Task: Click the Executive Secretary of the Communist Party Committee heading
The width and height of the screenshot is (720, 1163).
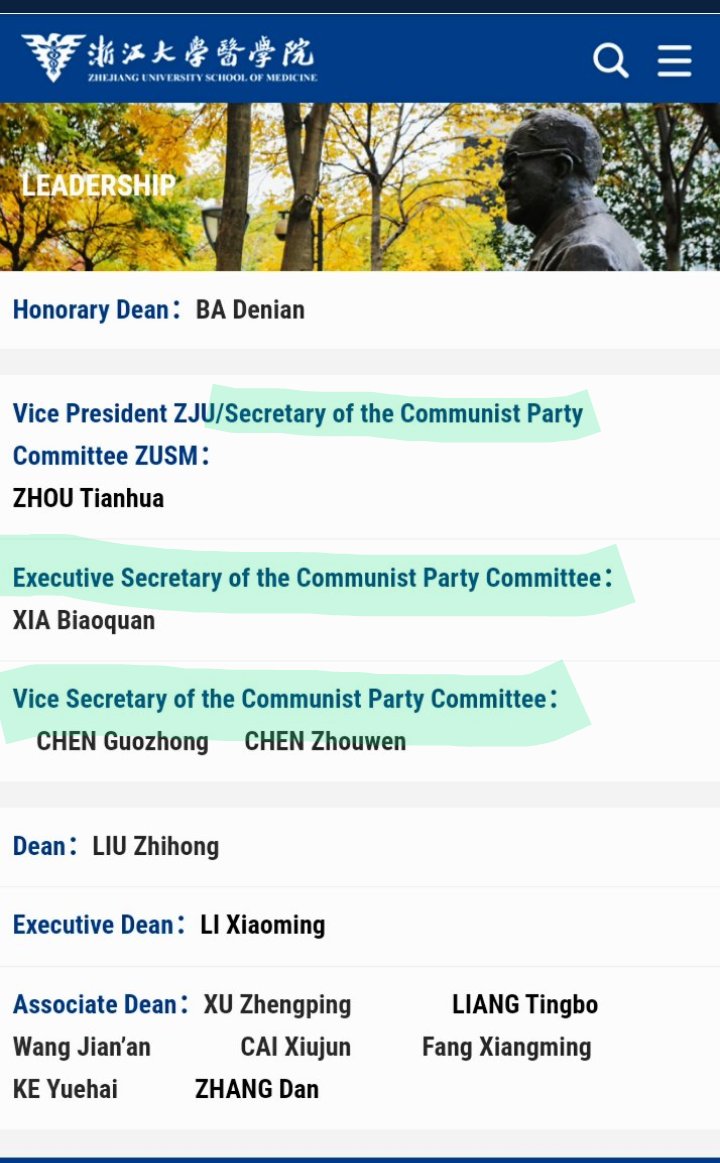Action: coord(312,578)
